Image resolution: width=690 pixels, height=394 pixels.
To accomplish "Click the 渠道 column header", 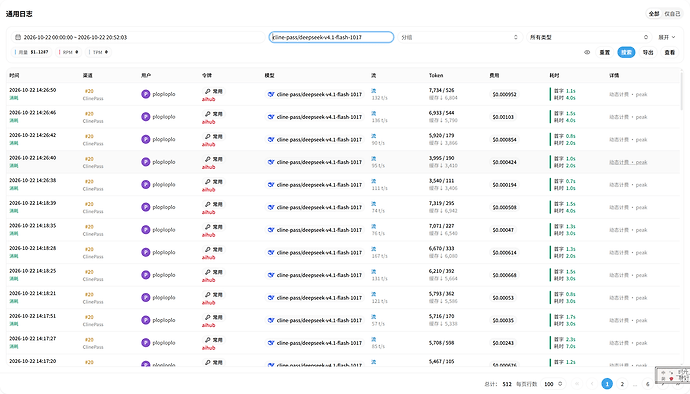I will pos(88,75).
